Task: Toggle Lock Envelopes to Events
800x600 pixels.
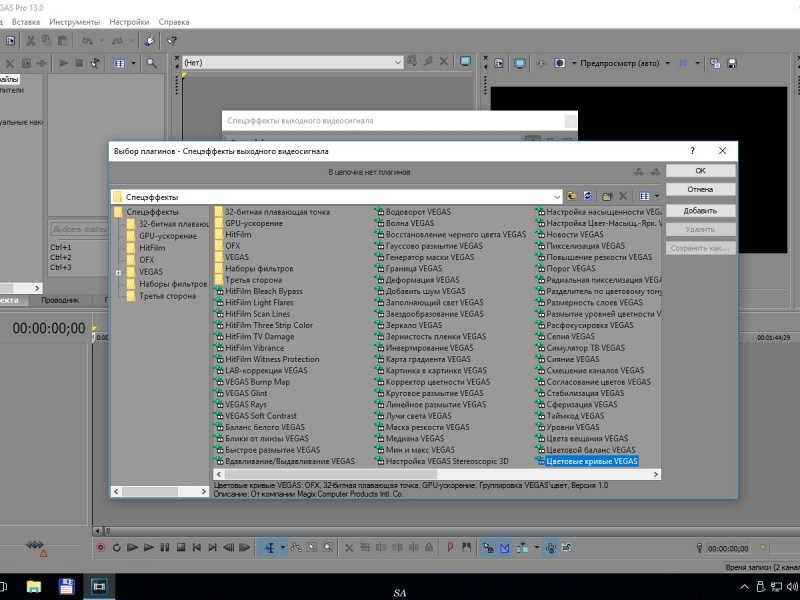Action: [x=550, y=547]
